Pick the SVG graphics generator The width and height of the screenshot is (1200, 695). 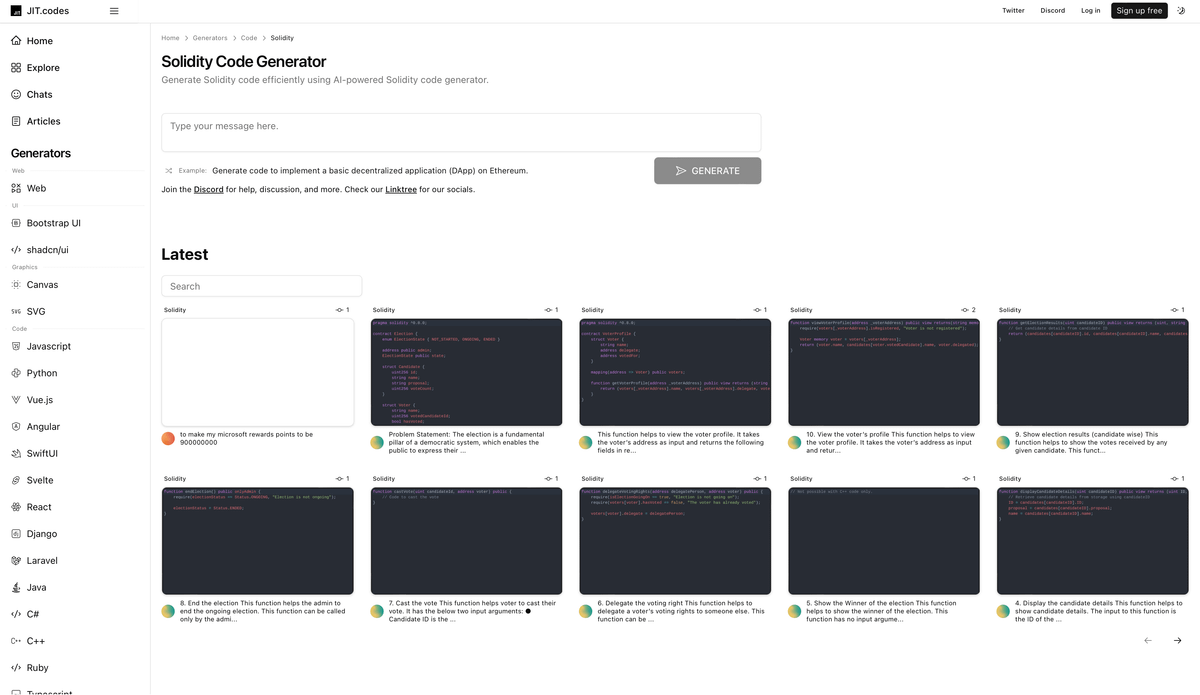point(35,312)
